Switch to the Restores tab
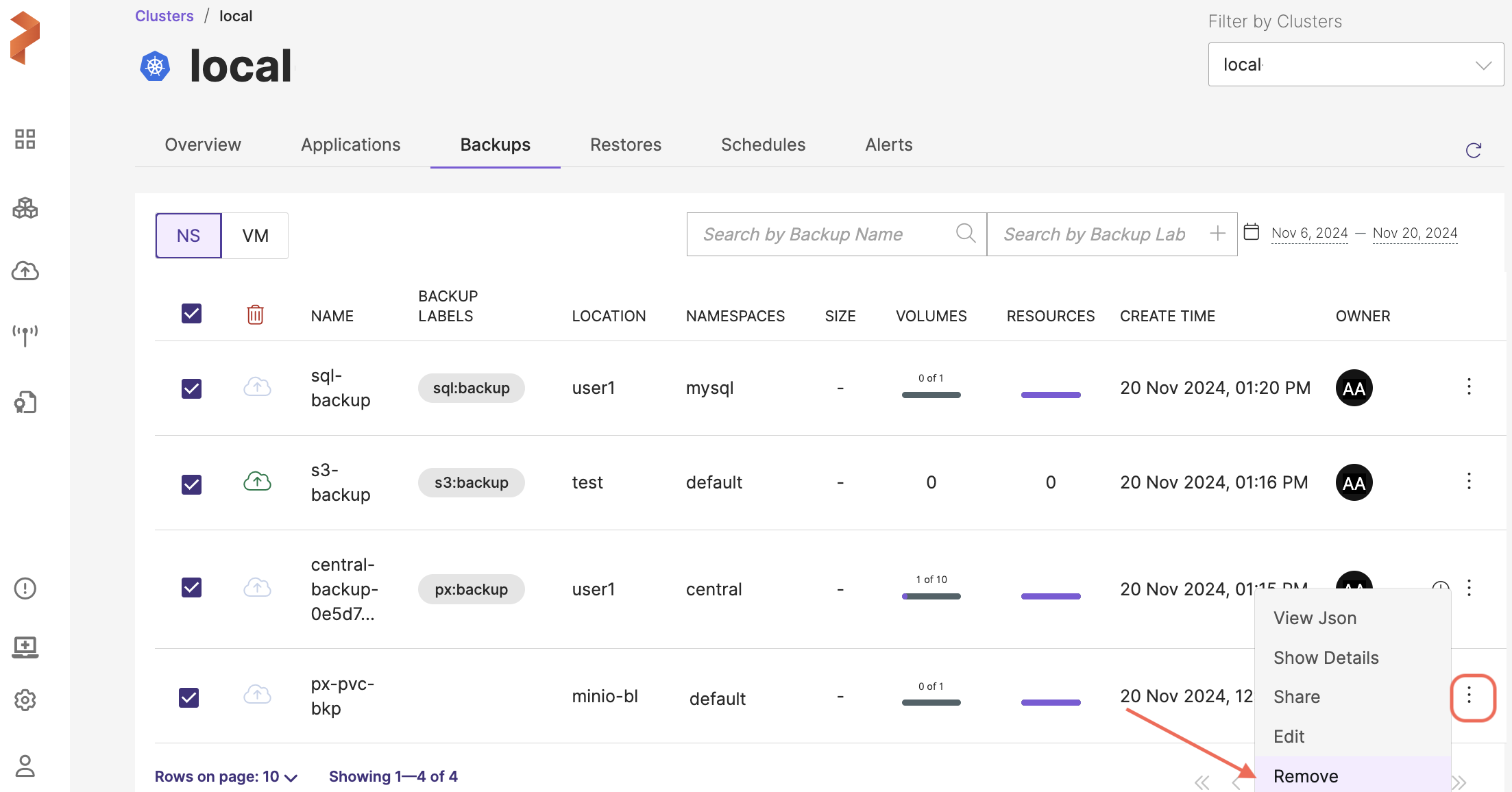The width and height of the screenshot is (1512, 792). [x=625, y=145]
